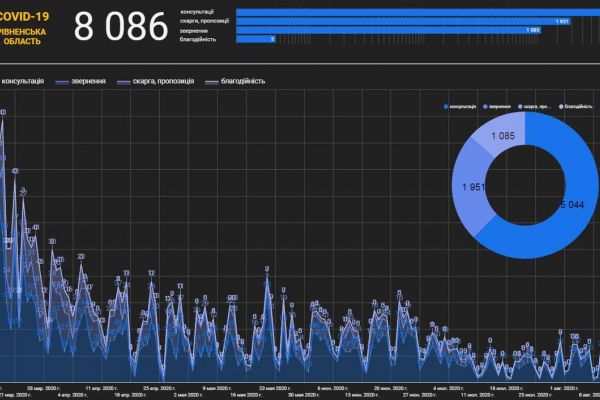Click the COVID-19 dashboard title
Viewport: 600px width, 400px height.
(27, 16)
